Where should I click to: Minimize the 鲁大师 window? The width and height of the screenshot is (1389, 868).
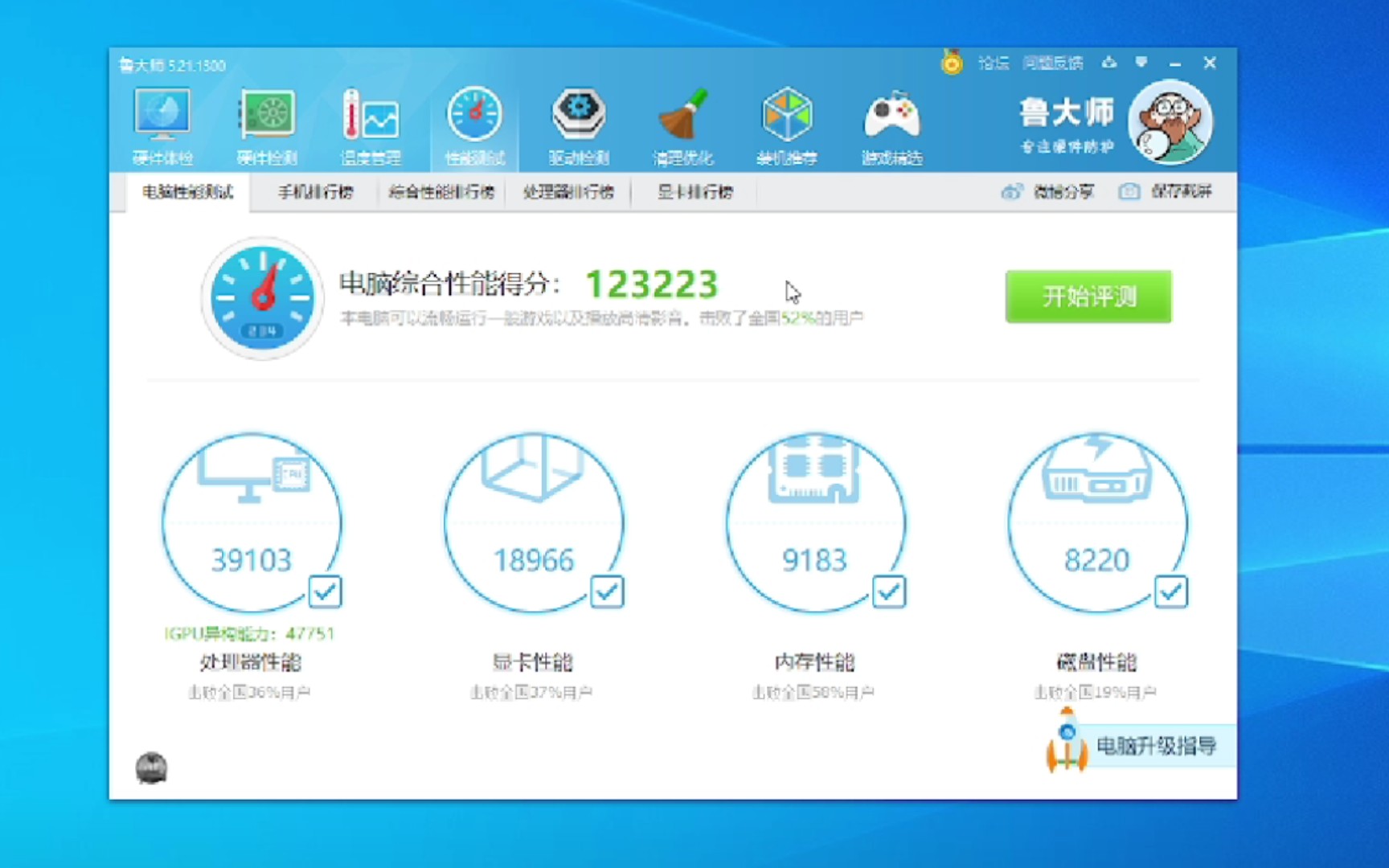(x=1175, y=63)
